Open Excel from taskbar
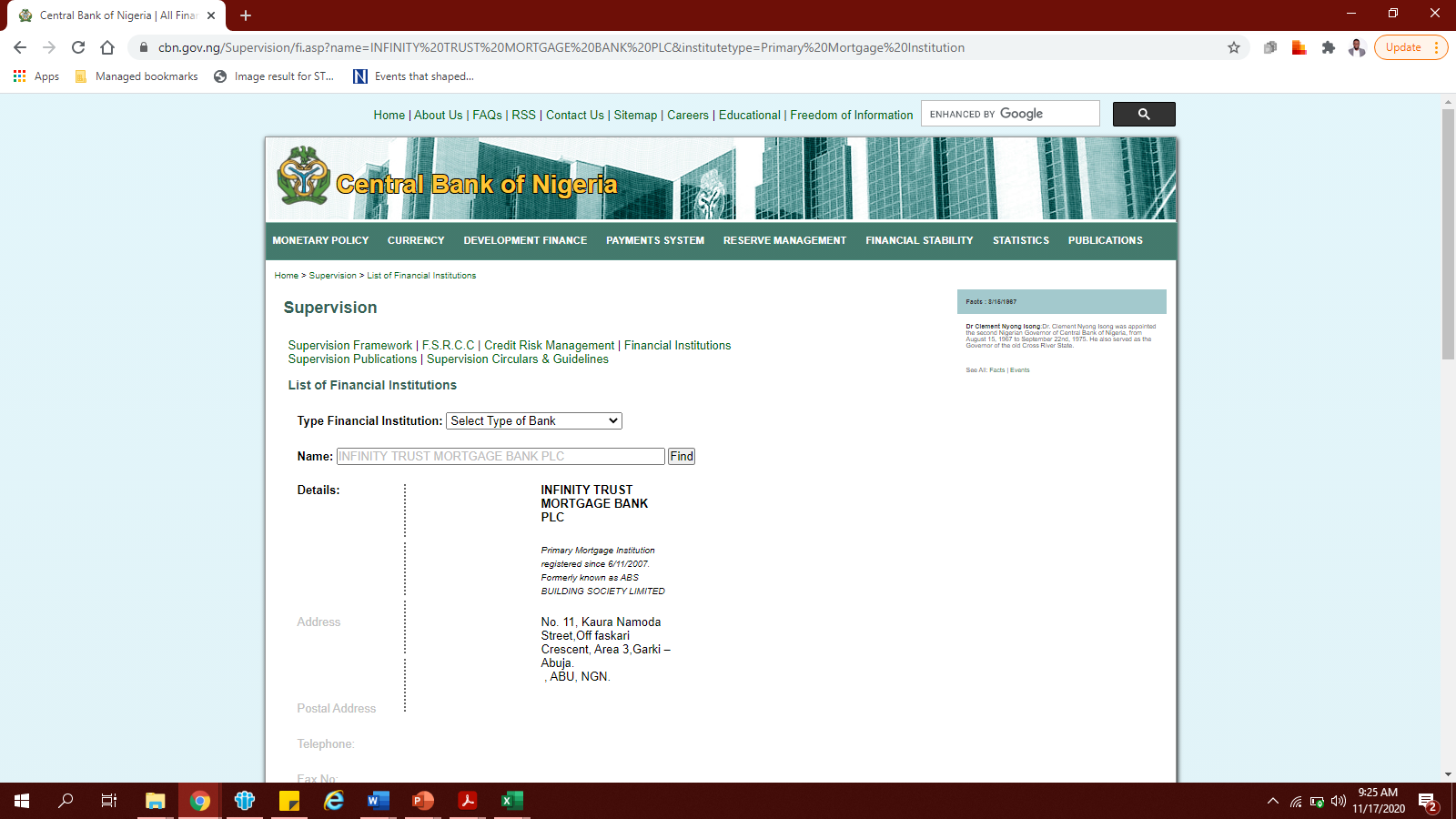 click(x=512, y=801)
